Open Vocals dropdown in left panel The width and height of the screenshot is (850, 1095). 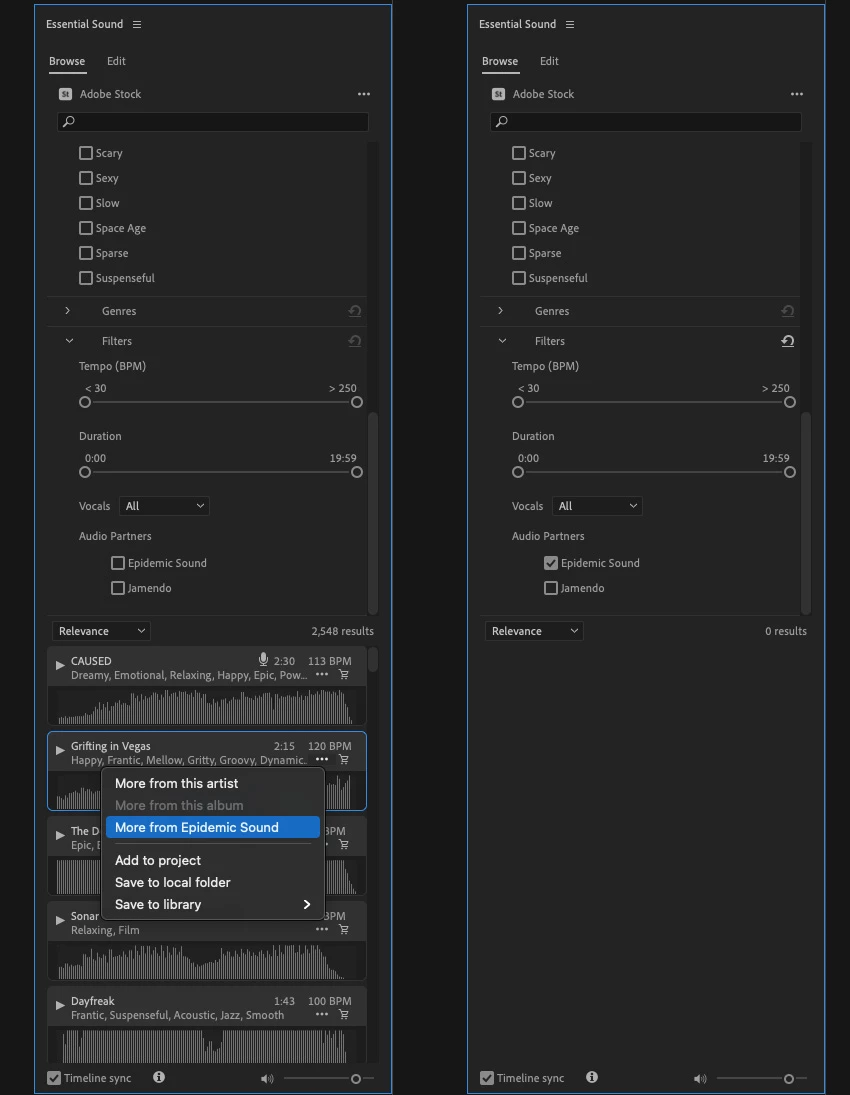[164, 506]
